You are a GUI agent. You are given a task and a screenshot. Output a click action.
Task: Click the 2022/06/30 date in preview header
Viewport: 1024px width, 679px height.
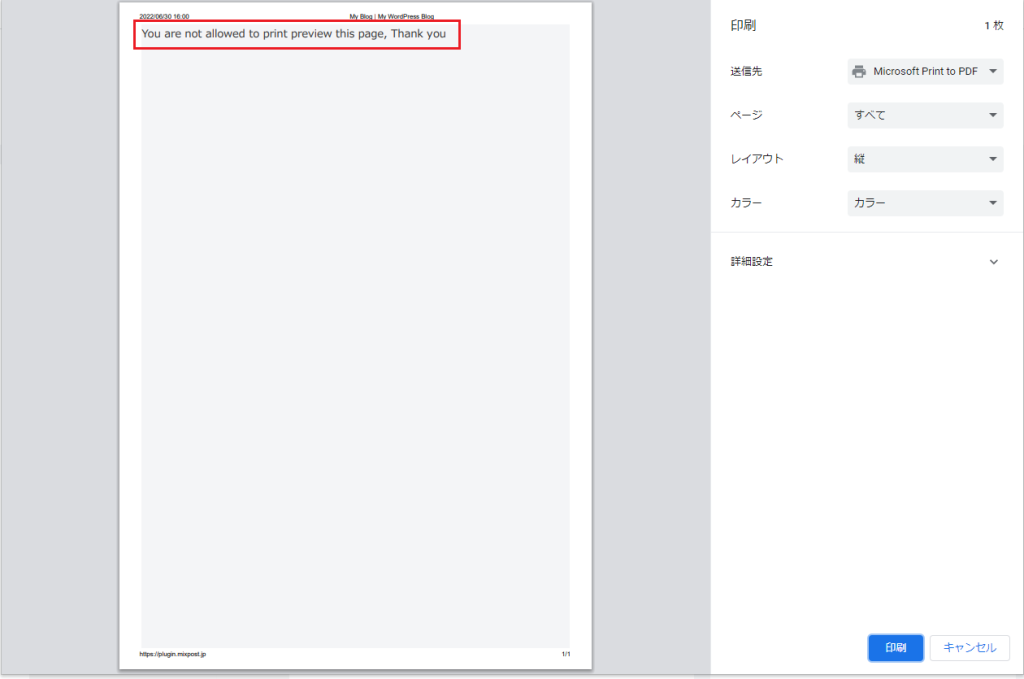click(x=164, y=17)
